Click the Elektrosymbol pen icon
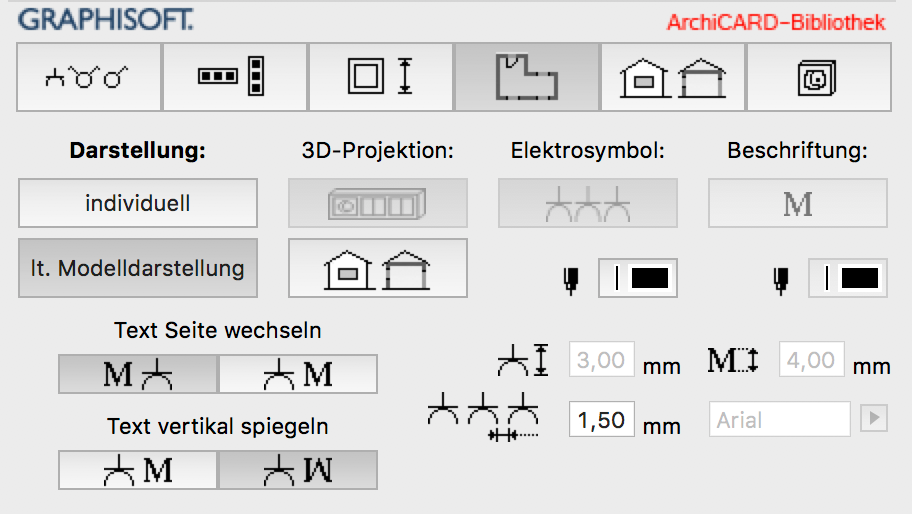The image size is (912, 514). tap(571, 280)
